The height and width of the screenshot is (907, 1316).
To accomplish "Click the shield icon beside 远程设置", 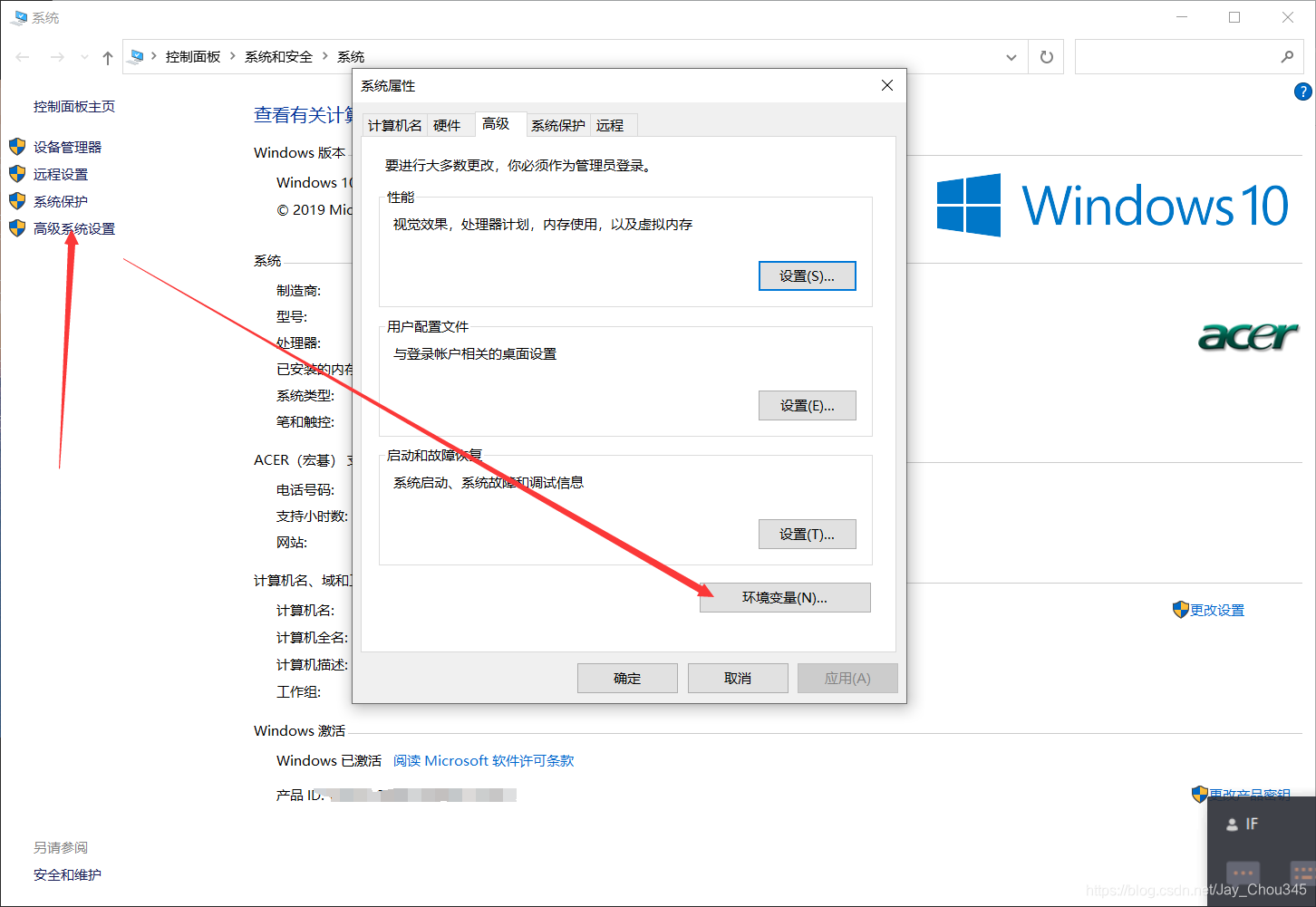I will pos(17,174).
